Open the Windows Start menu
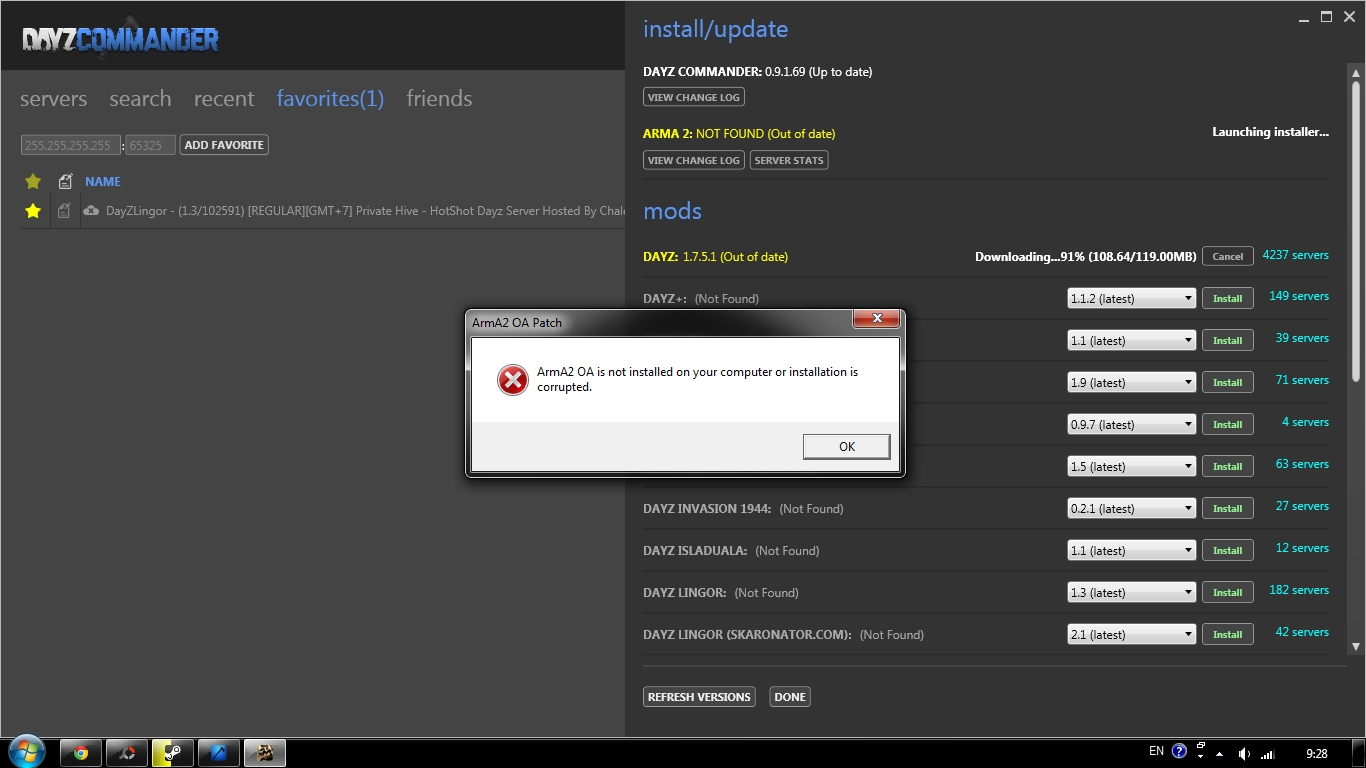1366x768 pixels. (x=25, y=753)
